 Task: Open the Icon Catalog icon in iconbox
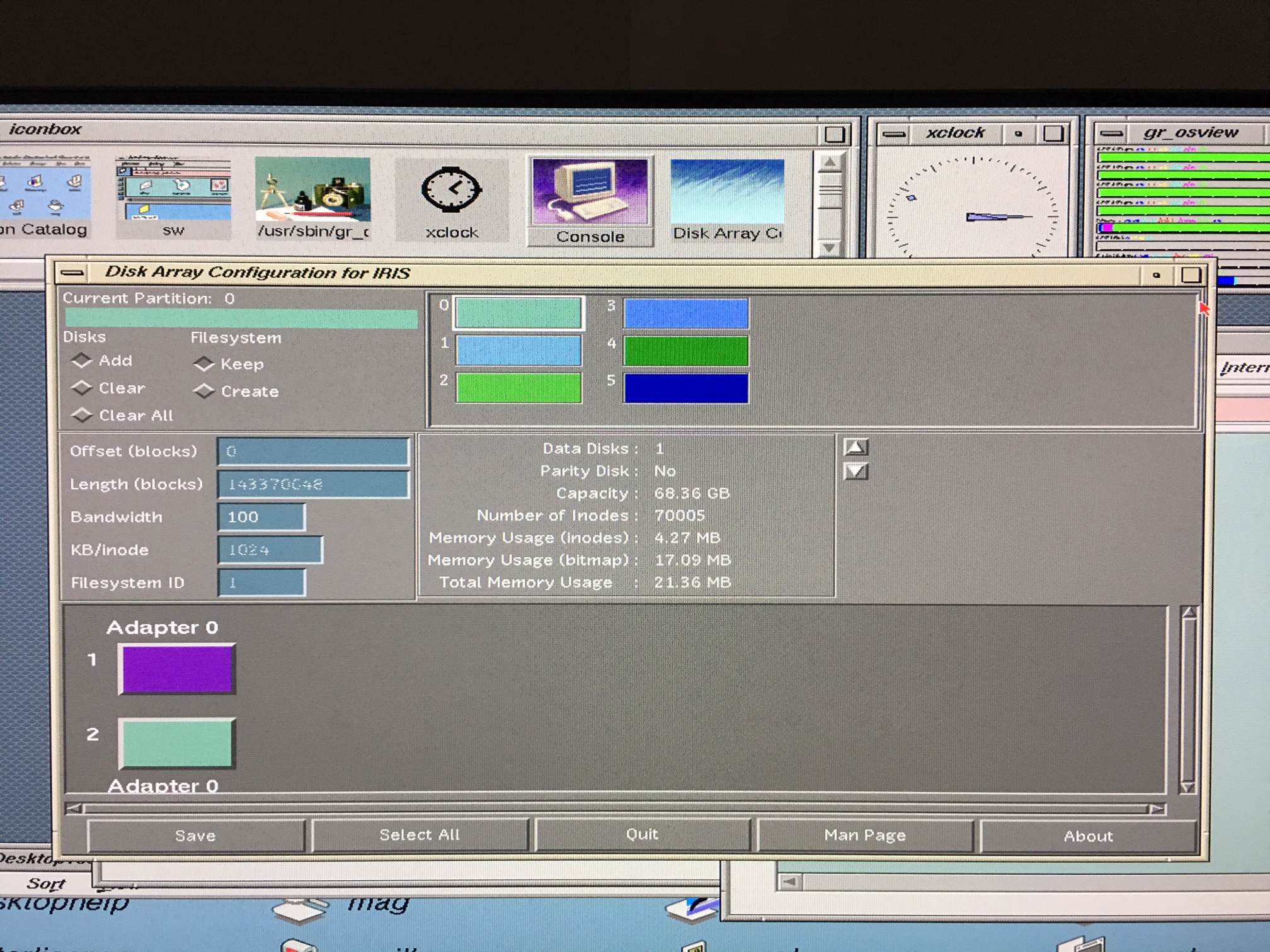(44, 196)
